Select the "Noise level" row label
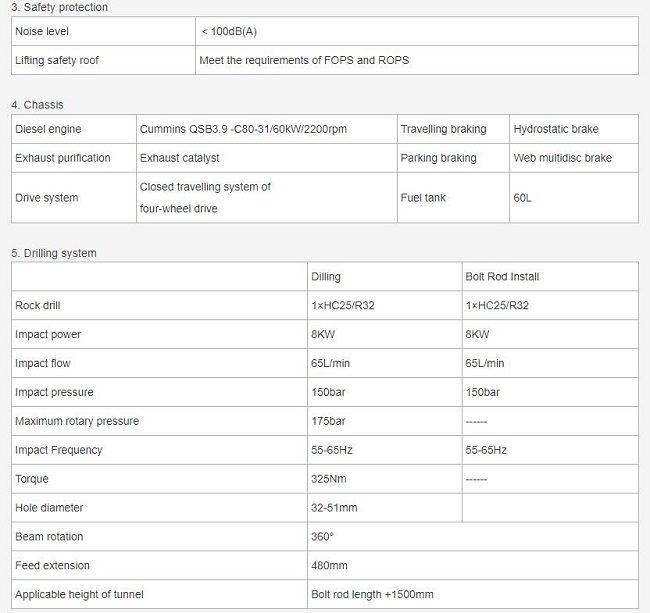This screenshot has width=650, height=613. pos(42,31)
